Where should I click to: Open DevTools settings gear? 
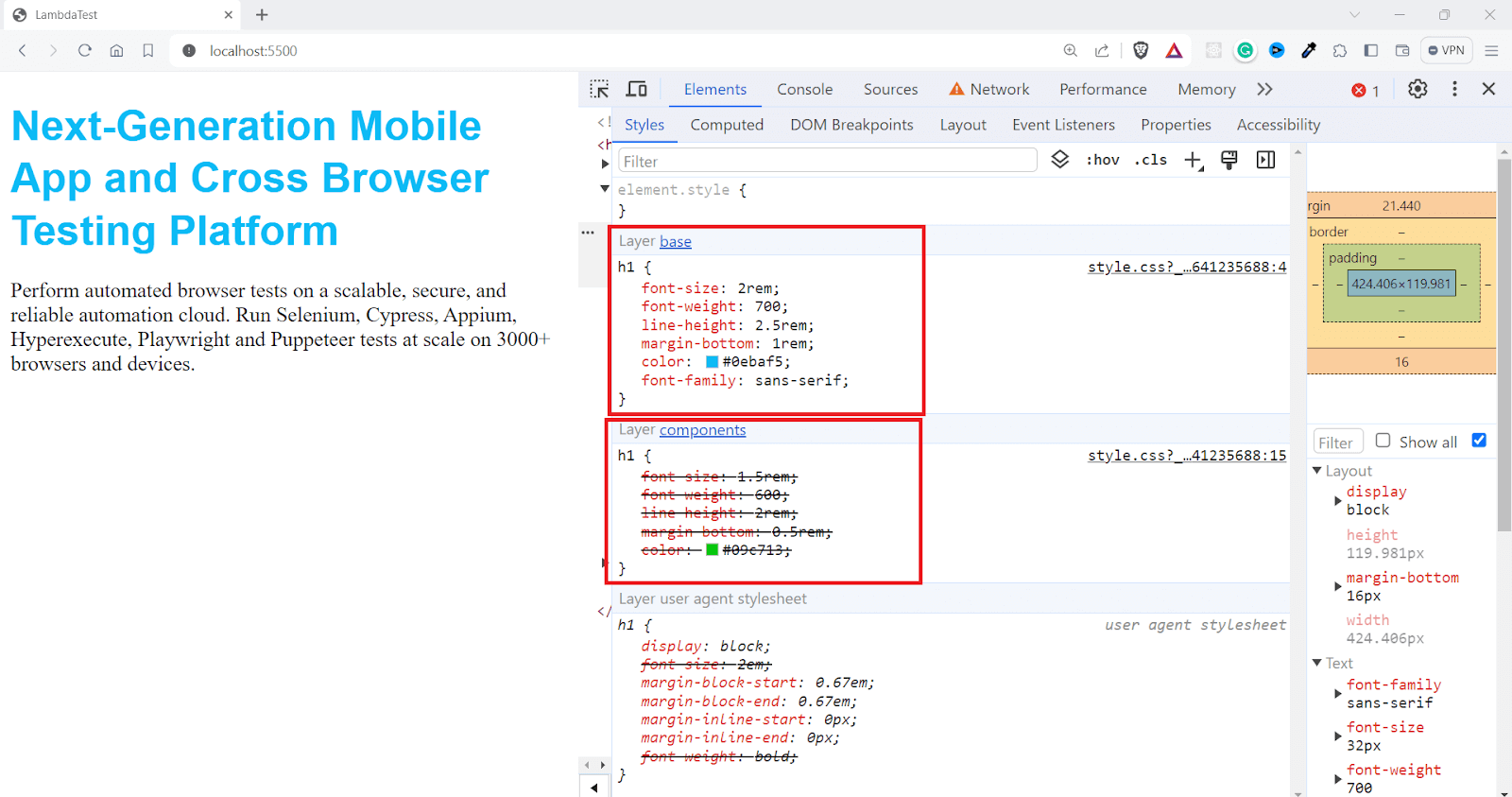(x=1417, y=89)
